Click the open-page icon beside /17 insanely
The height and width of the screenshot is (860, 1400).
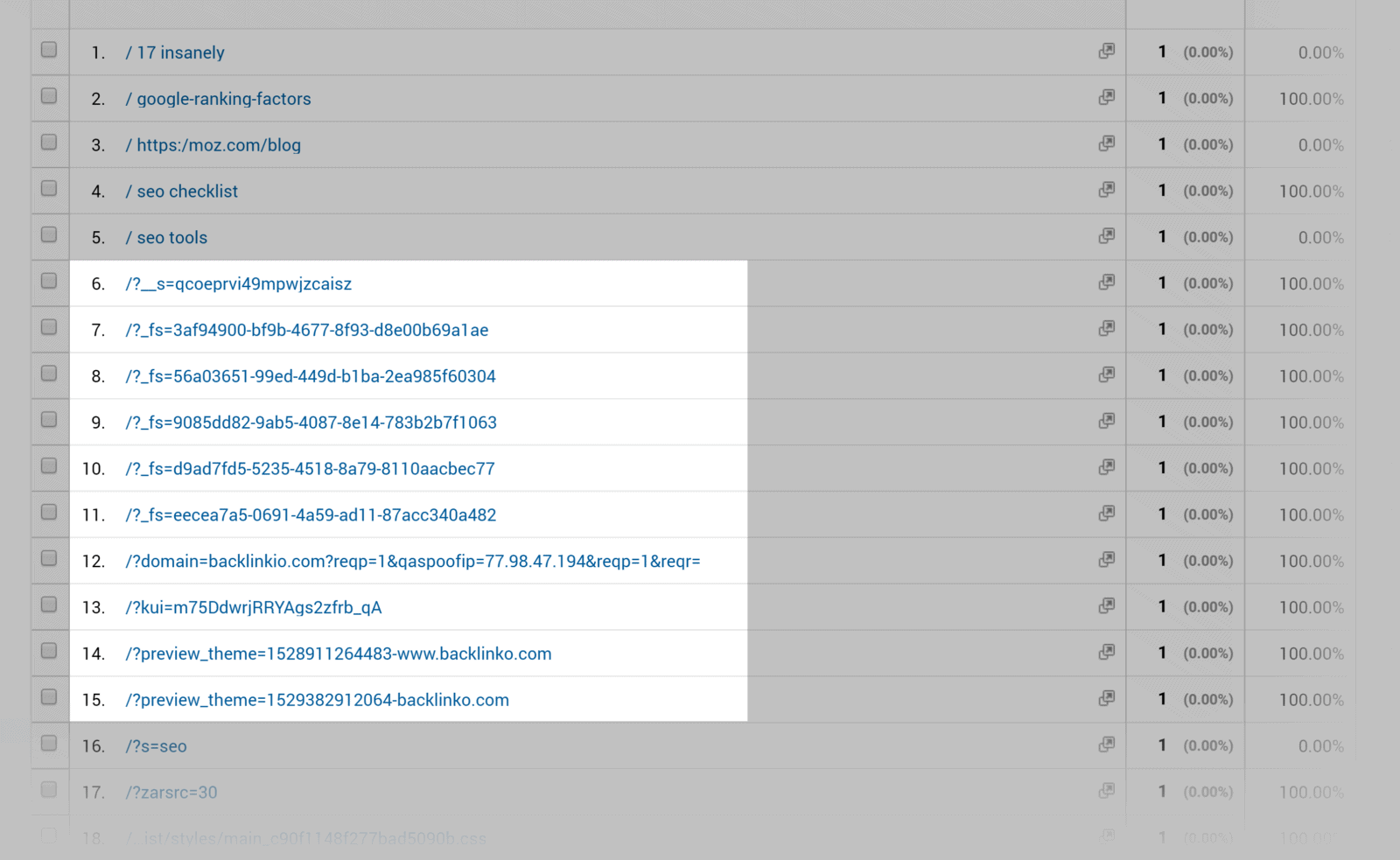tap(1105, 52)
